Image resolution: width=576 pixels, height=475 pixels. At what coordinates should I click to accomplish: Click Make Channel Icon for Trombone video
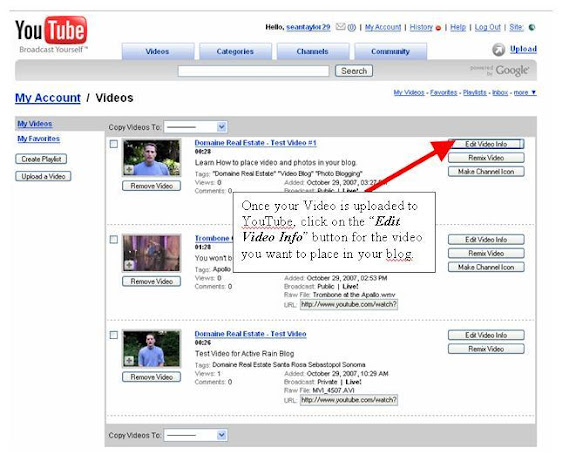tap(486, 267)
